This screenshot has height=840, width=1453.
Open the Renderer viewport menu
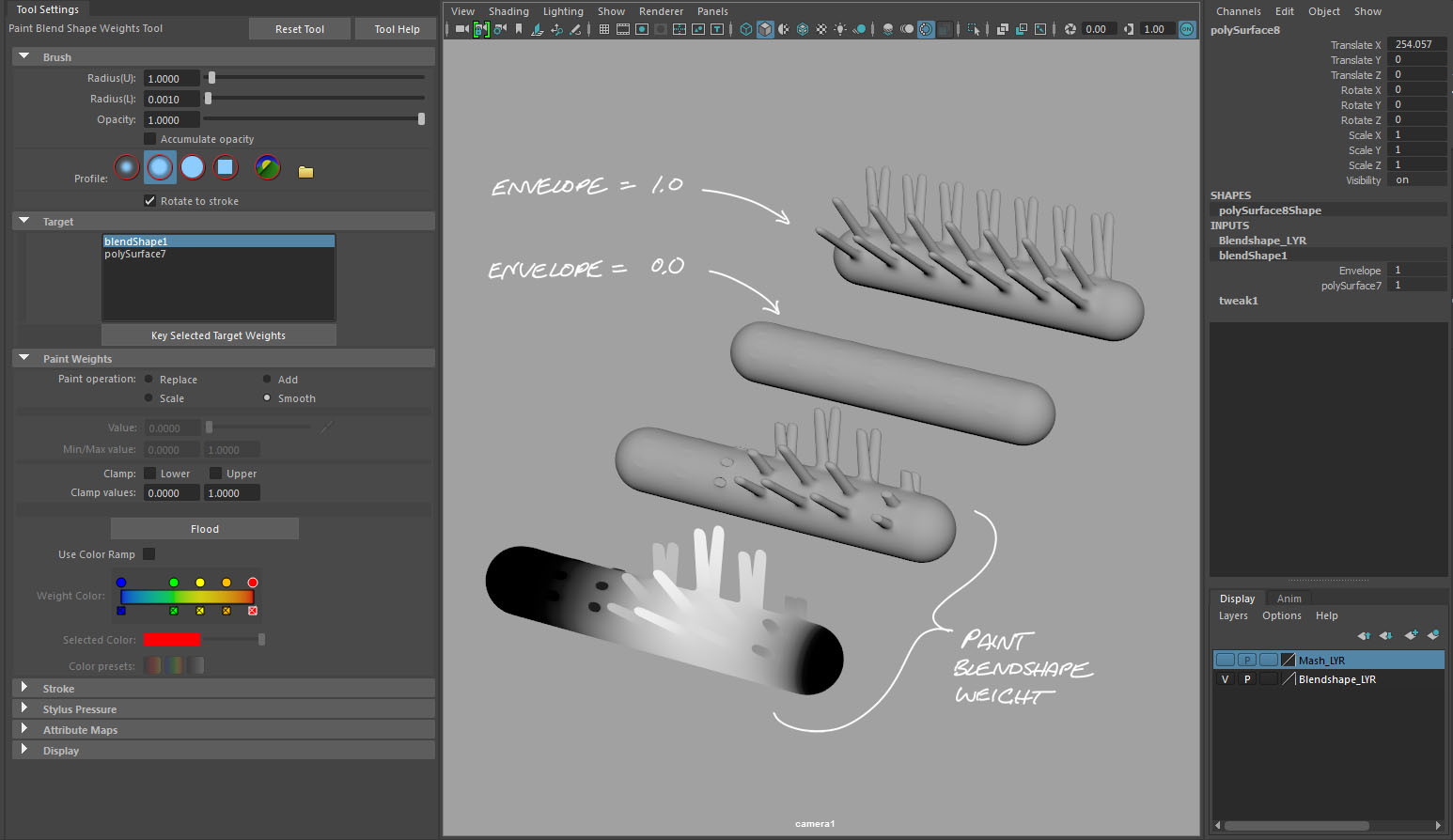pos(661,11)
